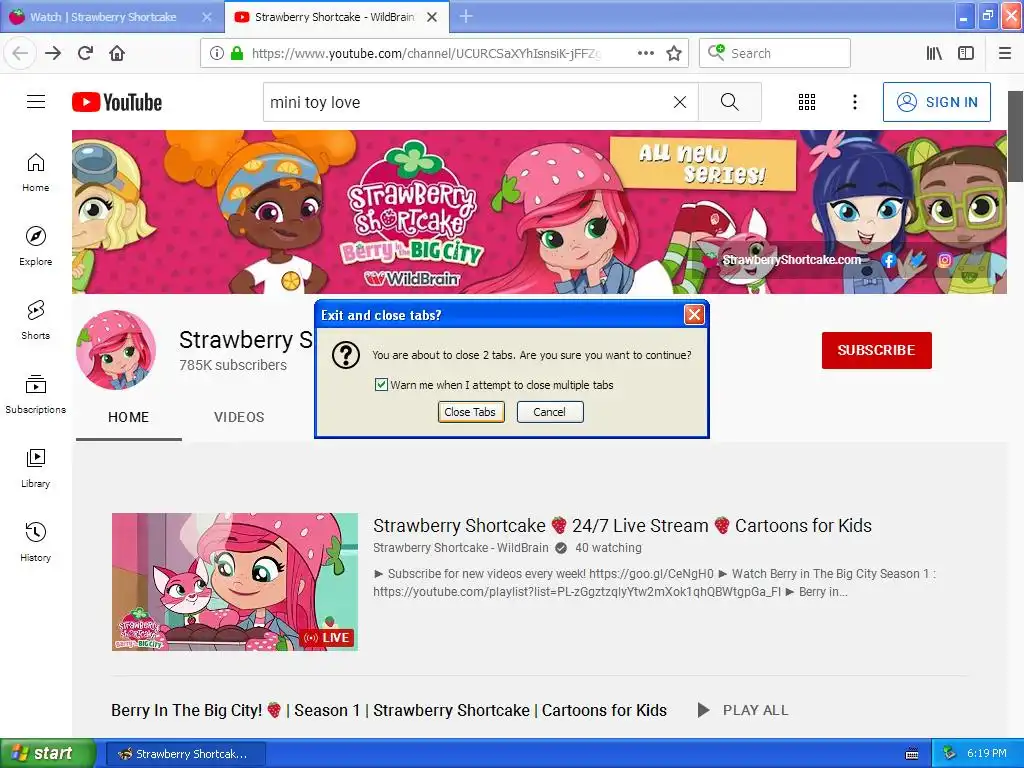Confirm with Close Tabs button
This screenshot has width=1024, height=768.
(x=470, y=412)
